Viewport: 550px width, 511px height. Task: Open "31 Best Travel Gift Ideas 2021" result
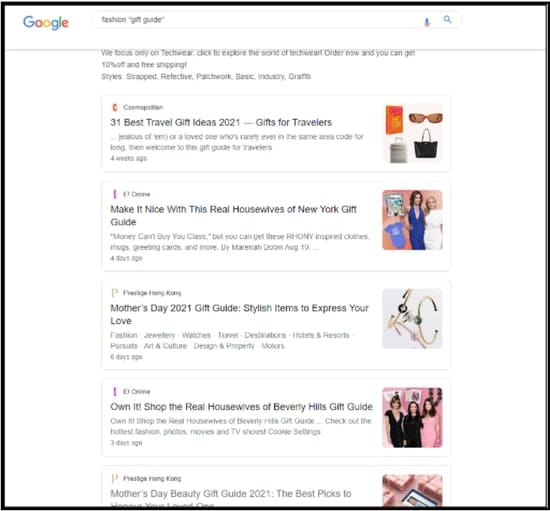click(221, 122)
